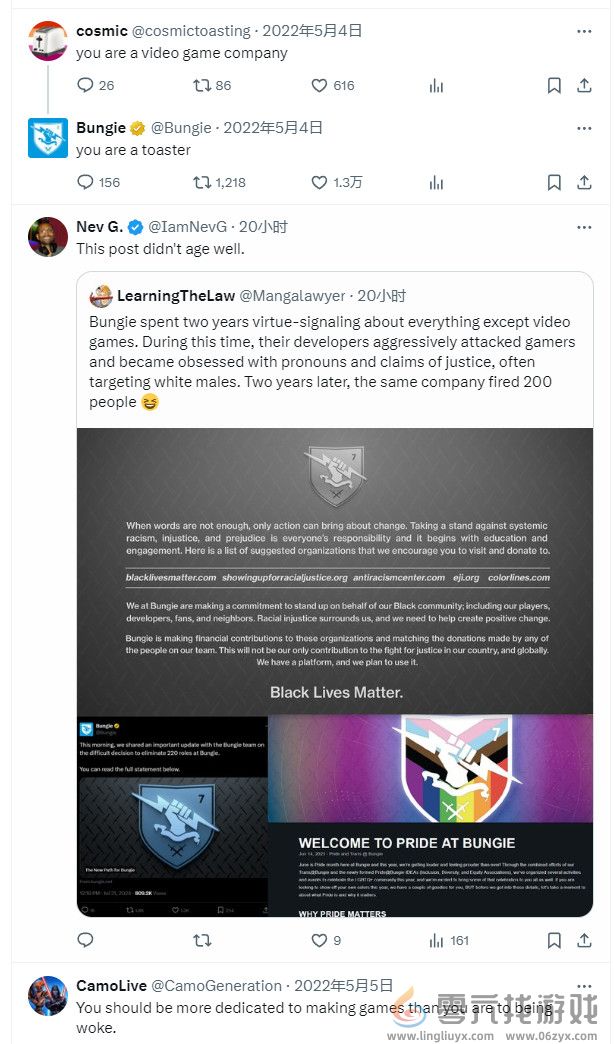614x1044 pixels.
Task: View analytics on Bungie's tweet
Action: (x=436, y=182)
